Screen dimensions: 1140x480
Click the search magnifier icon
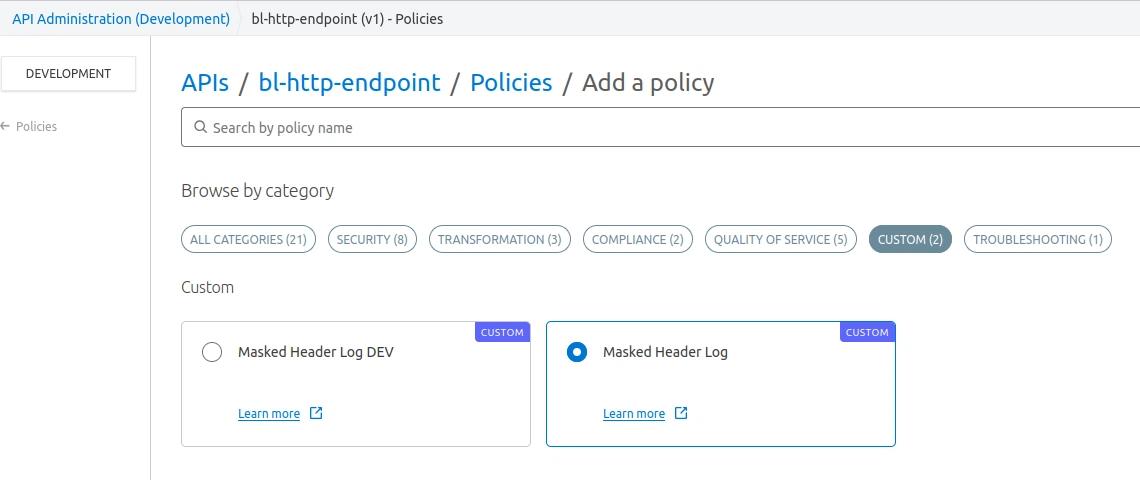(x=200, y=128)
